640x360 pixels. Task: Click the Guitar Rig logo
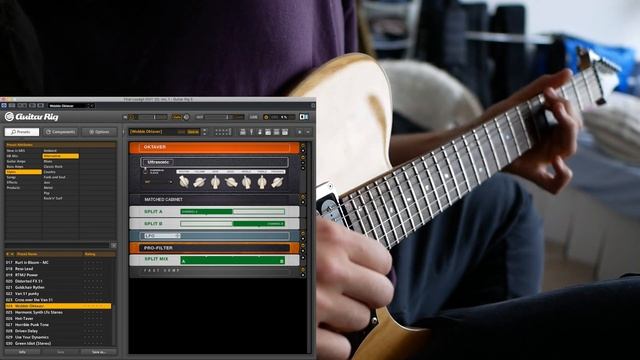click(31, 117)
